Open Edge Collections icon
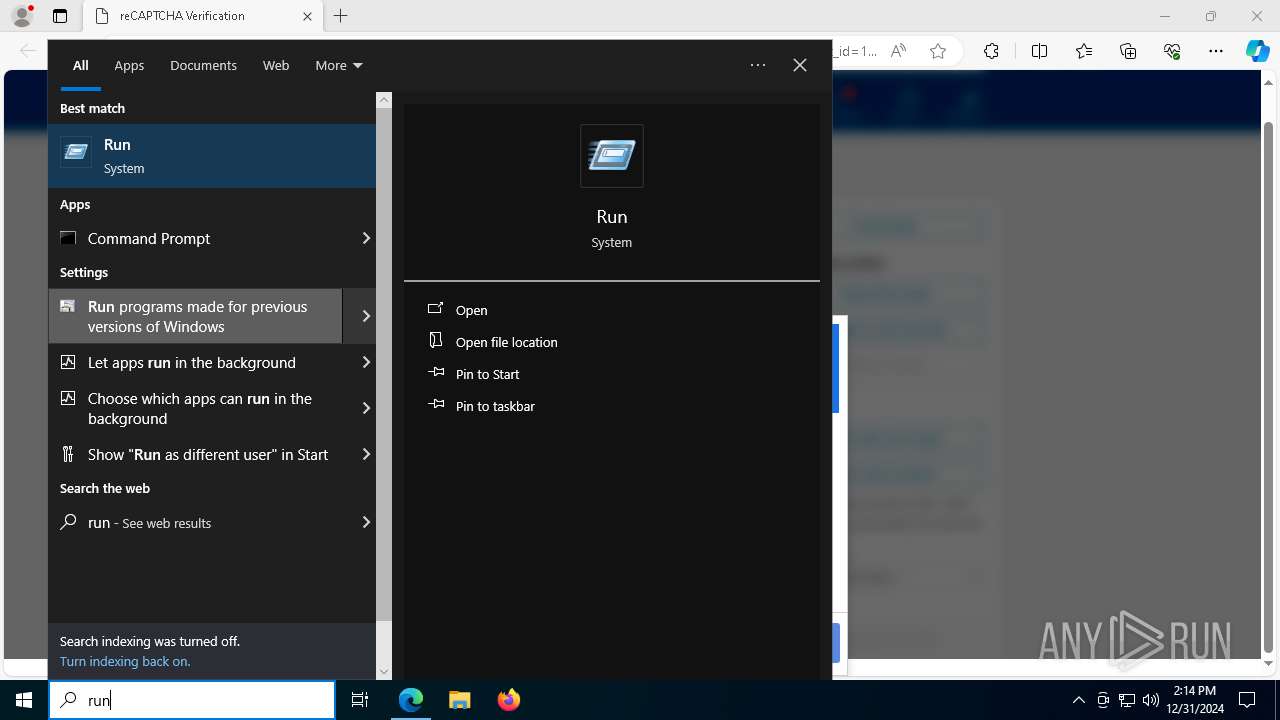The height and width of the screenshot is (720, 1280). [x=1128, y=51]
